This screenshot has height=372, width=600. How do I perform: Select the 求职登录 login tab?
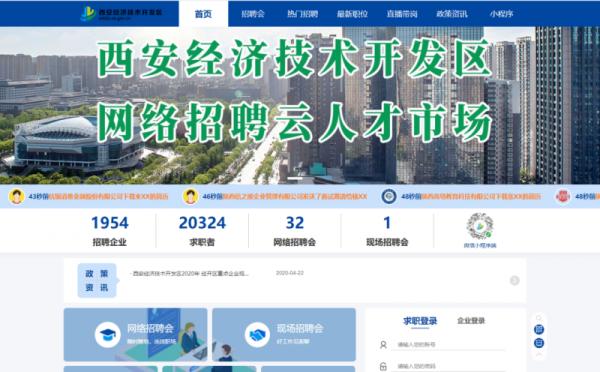[x=420, y=321]
